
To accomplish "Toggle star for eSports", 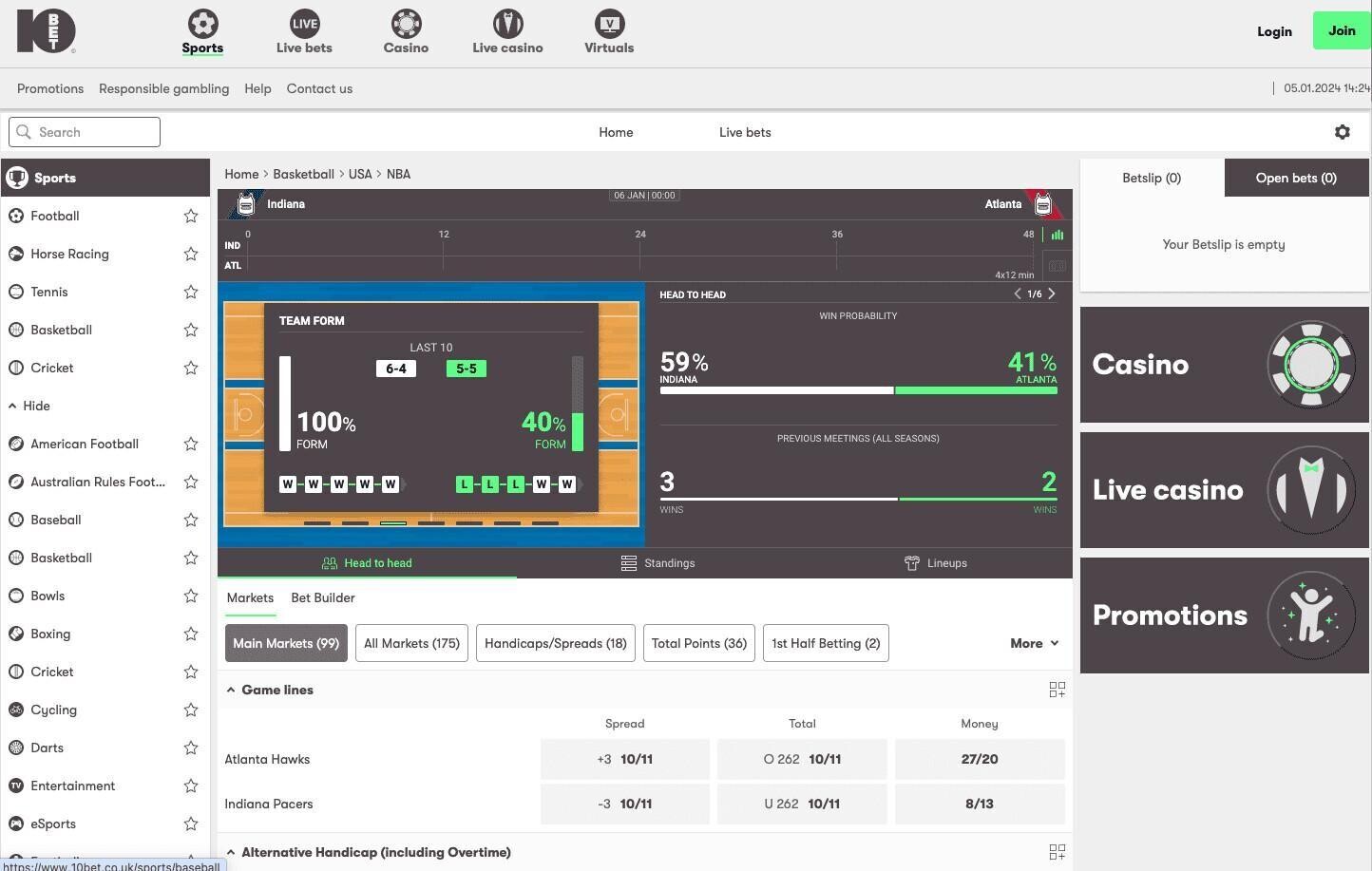I will (x=191, y=824).
